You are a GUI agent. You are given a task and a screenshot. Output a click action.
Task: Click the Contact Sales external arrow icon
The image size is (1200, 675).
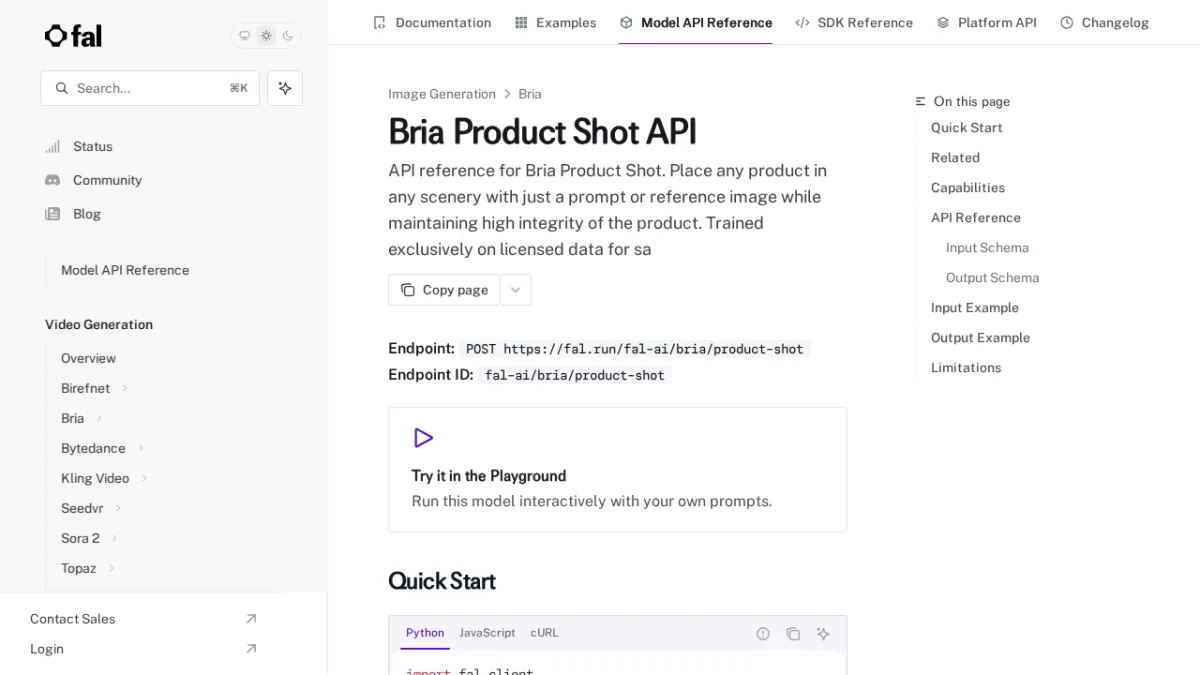251,619
